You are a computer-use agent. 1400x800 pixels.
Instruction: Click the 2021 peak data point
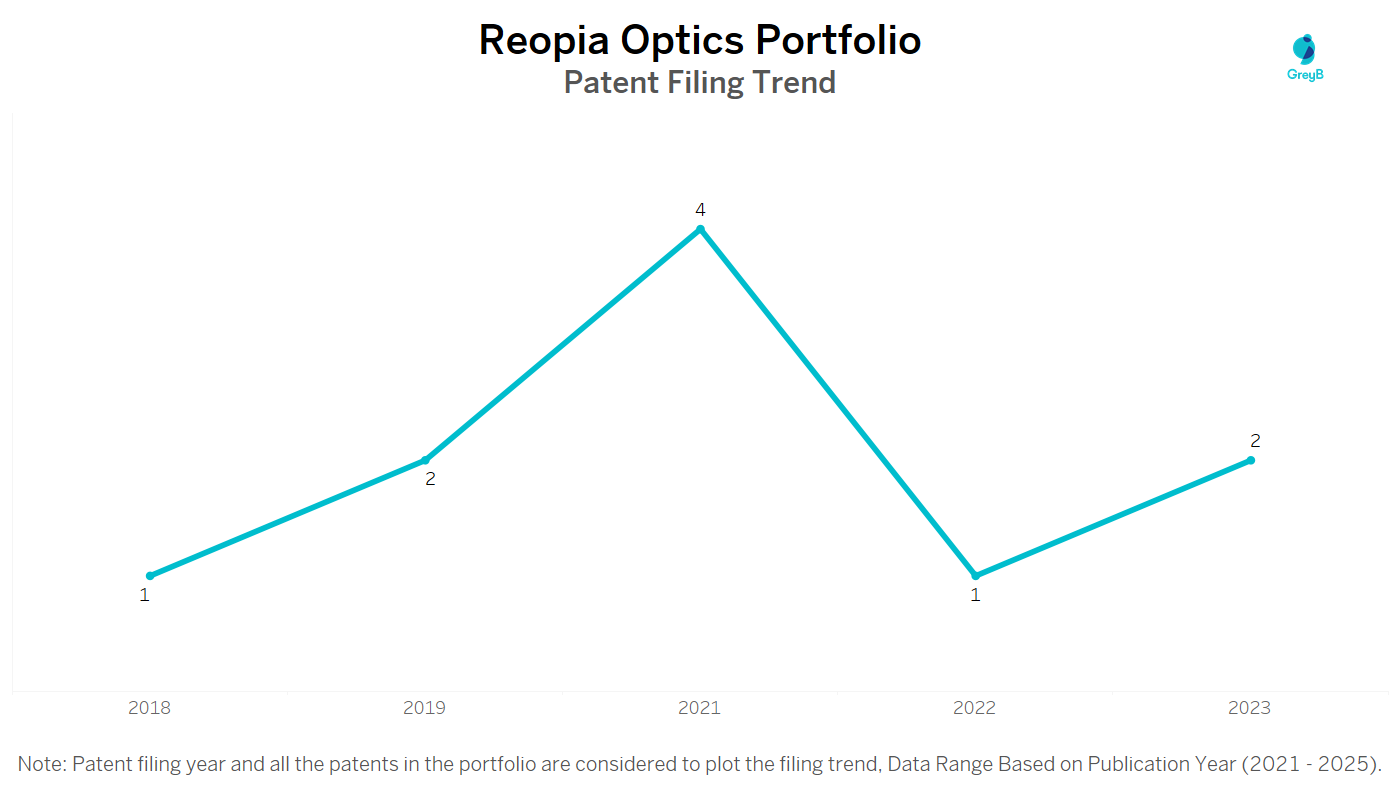click(x=700, y=229)
